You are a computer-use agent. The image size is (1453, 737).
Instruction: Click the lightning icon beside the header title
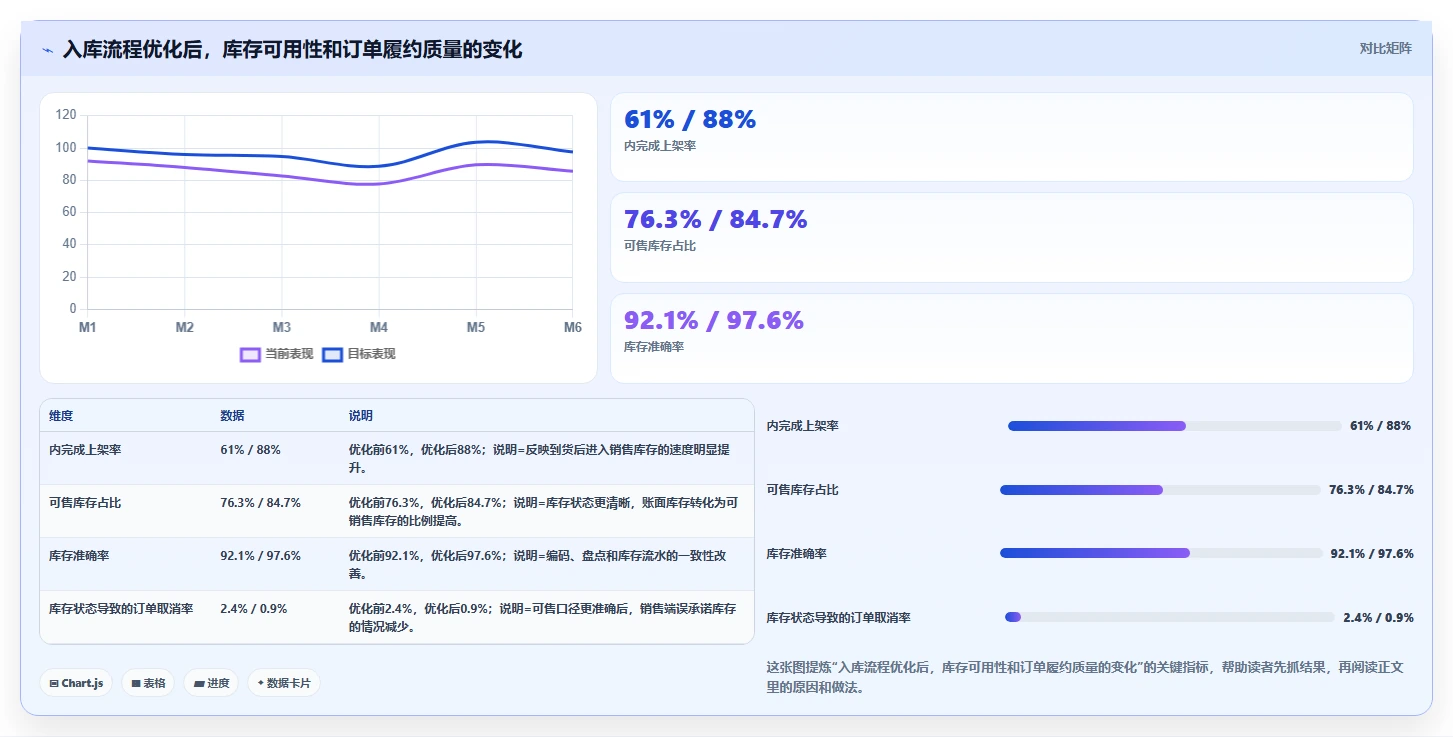click(x=47, y=50)
